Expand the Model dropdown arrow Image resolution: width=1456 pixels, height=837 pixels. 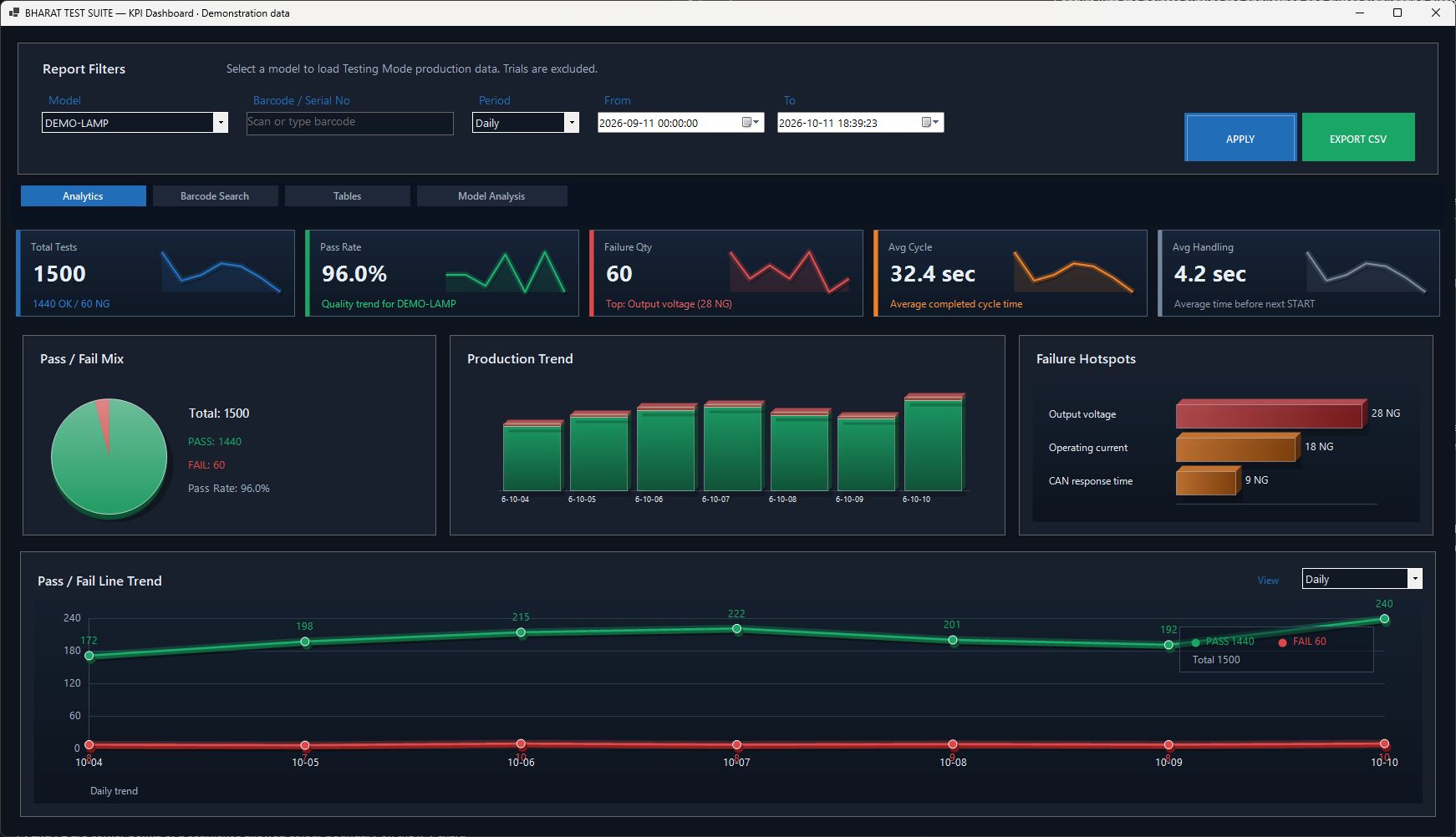(x=221, y=123)
